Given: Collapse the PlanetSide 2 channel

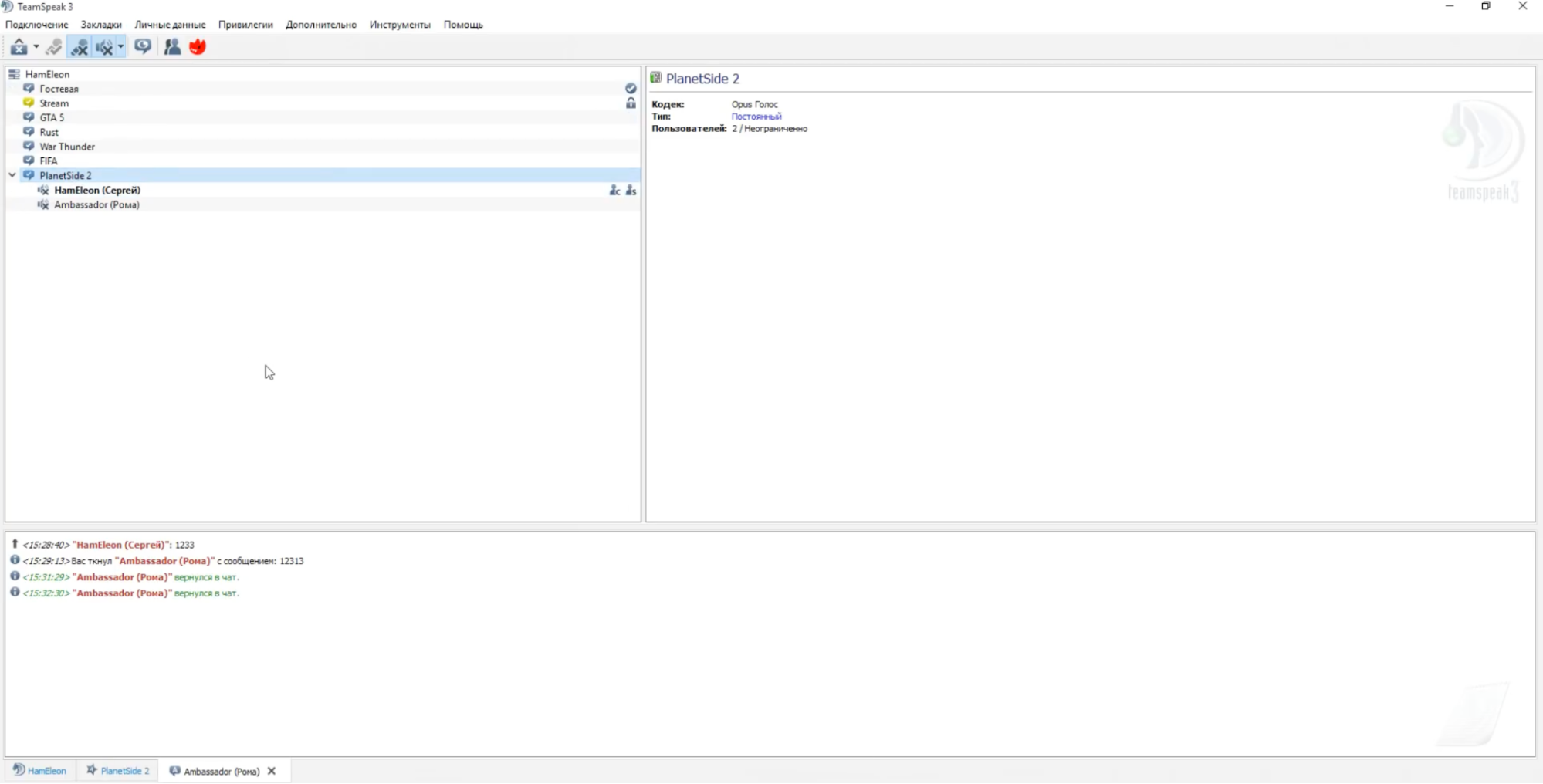Looking at the screenshot, I should 12,175.
